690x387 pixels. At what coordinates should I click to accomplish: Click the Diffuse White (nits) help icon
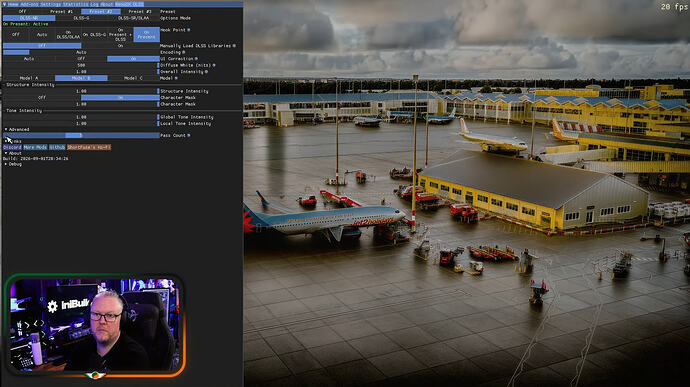point(214,65)
